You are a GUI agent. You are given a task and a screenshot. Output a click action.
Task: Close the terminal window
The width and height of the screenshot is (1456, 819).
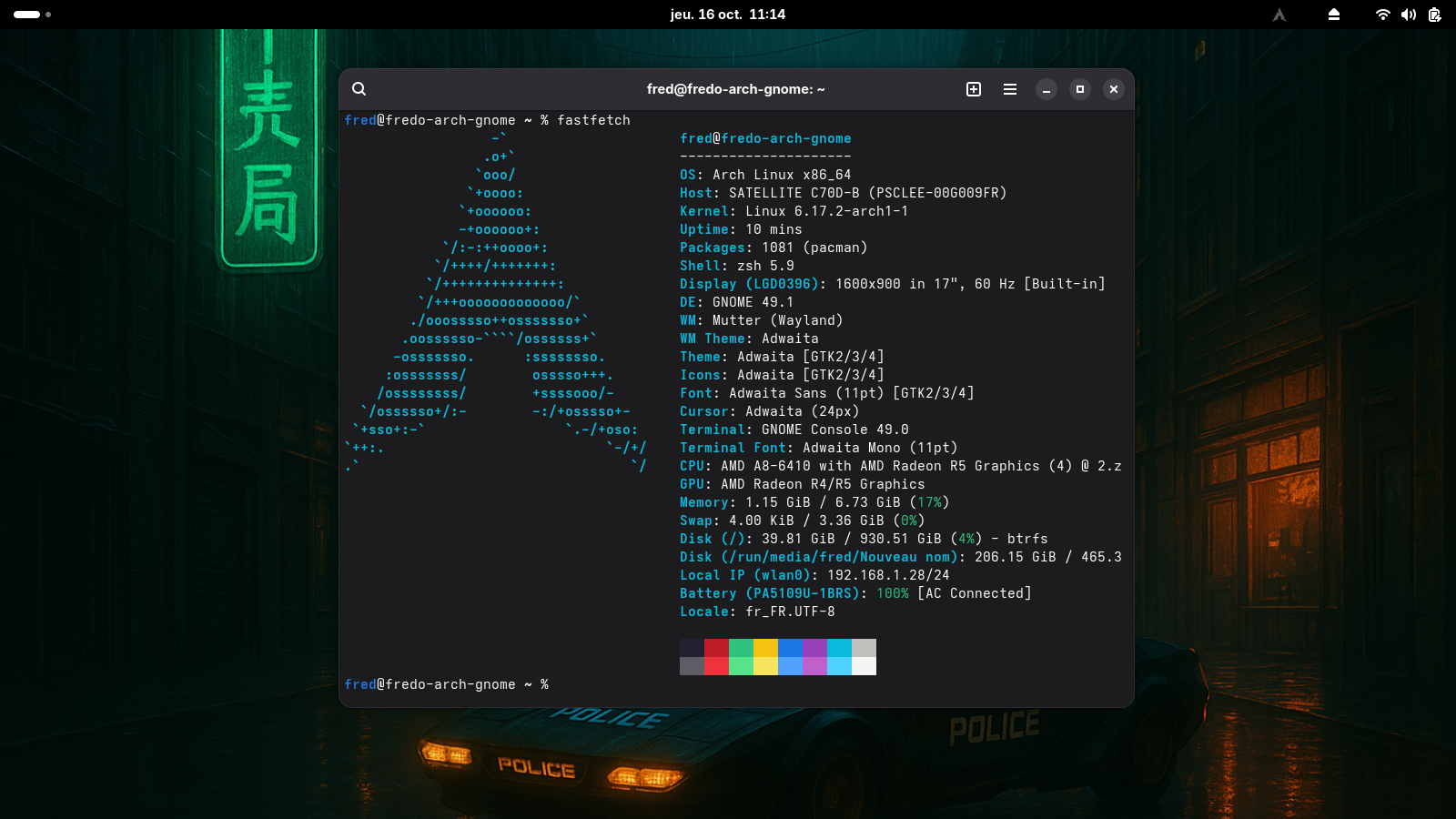(1114, 89)
